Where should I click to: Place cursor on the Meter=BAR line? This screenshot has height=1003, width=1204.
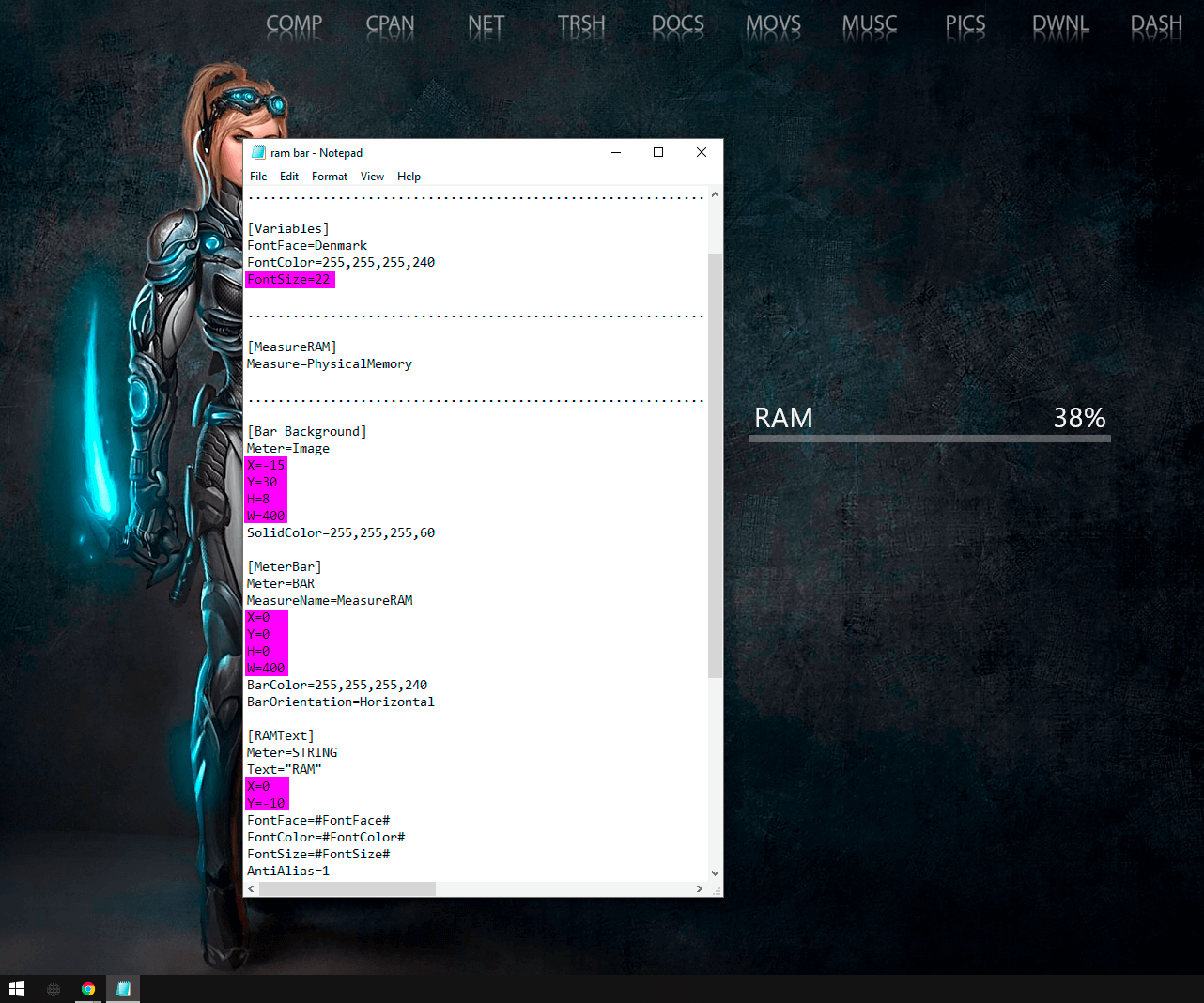pyautogui.click(x=281, y=584)
